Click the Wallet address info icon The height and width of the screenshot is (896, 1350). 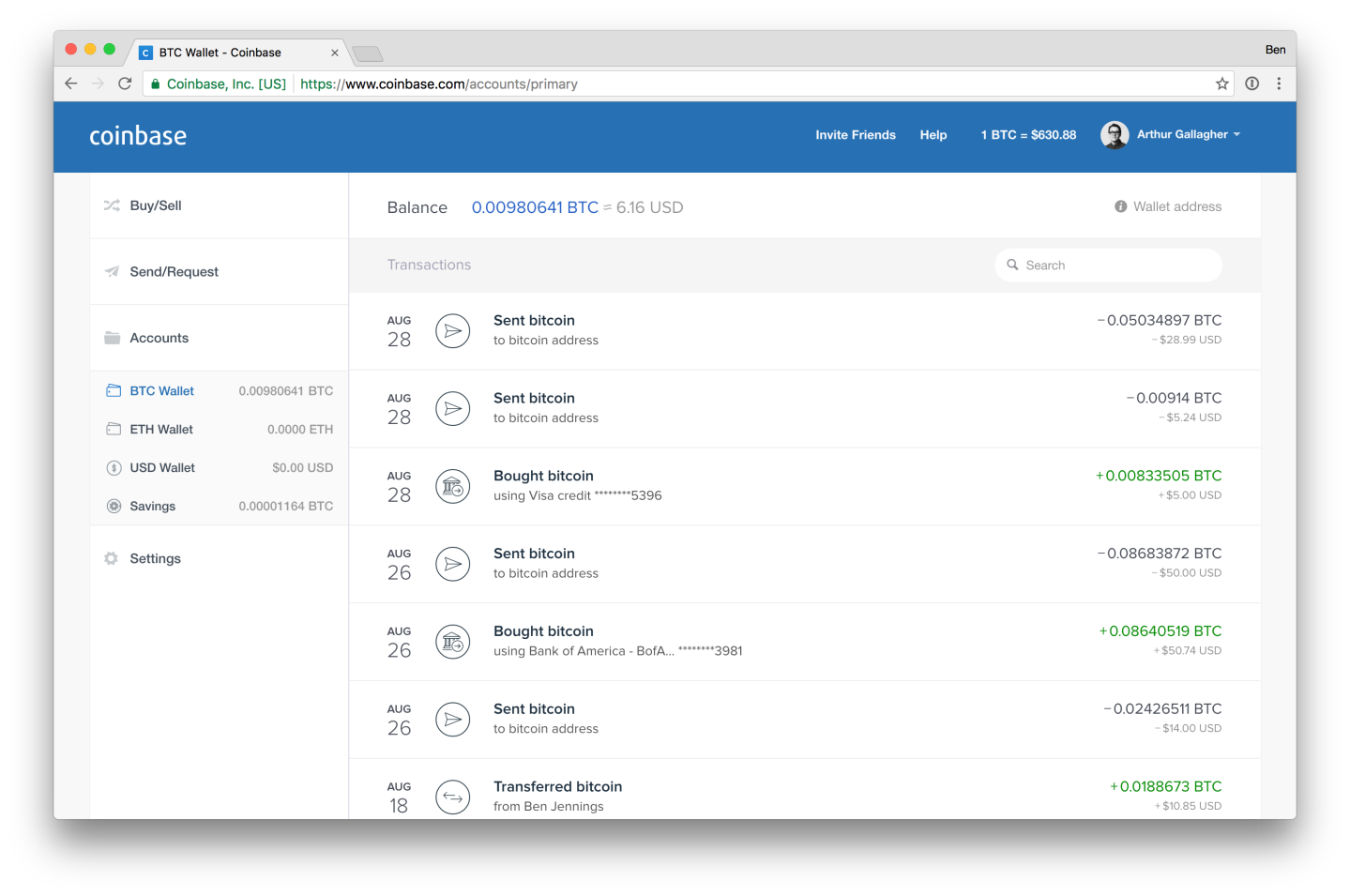pyautogui.click(x=1120, y=206)
